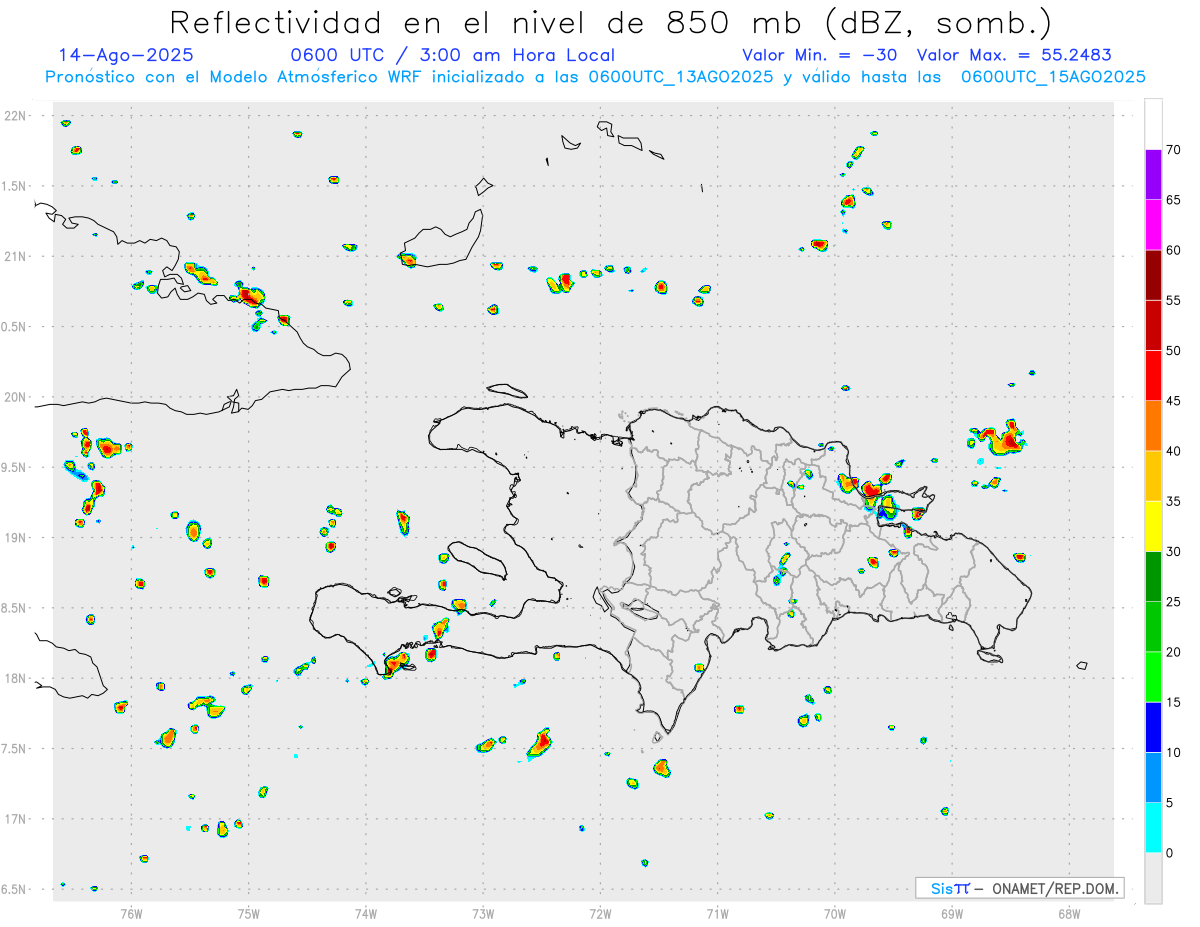Select the bright green 15–20 dBZ legend segment
The image size is (1200, 927).
1153,677
